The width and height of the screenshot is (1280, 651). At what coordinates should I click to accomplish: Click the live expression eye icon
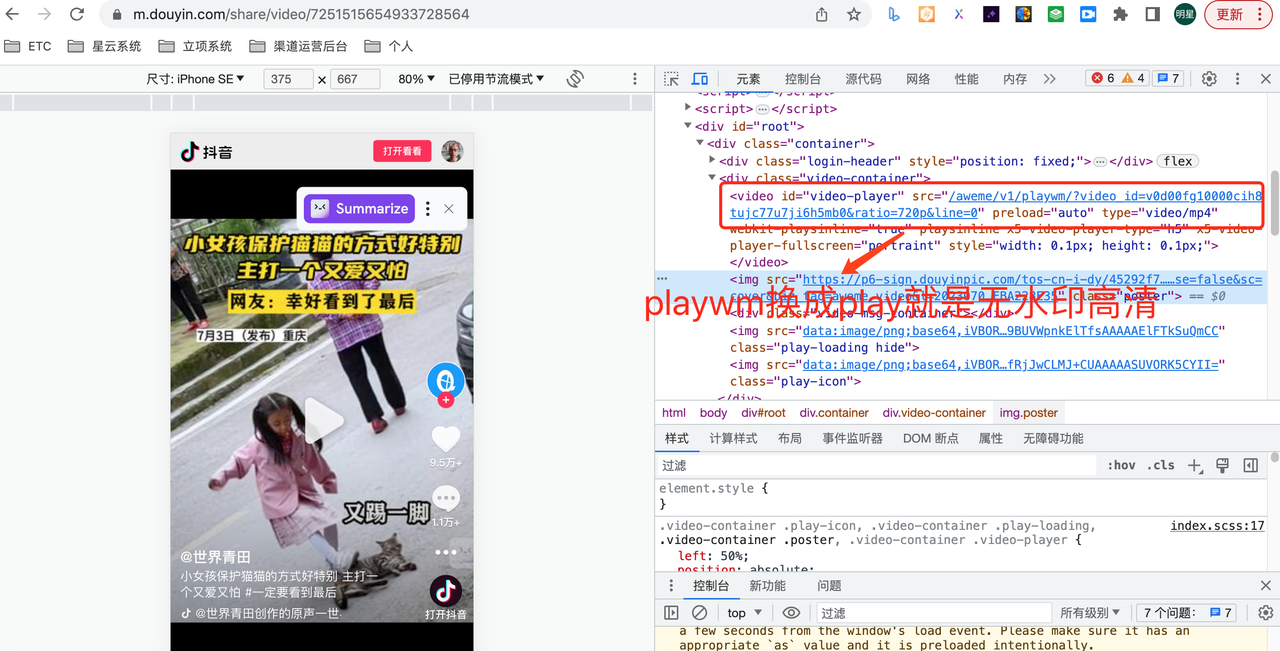click(x=791, y=612)
